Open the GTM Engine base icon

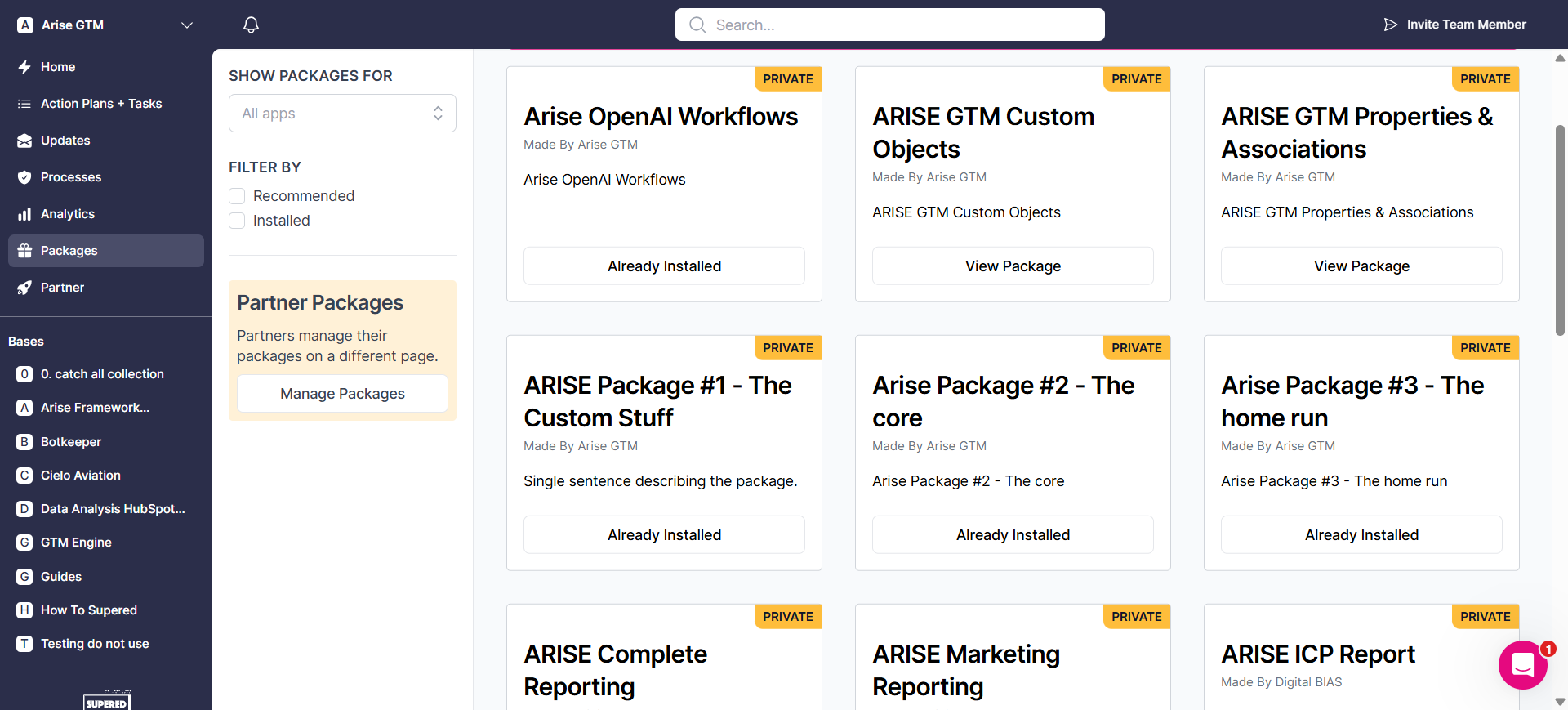(x=25, y=543)
